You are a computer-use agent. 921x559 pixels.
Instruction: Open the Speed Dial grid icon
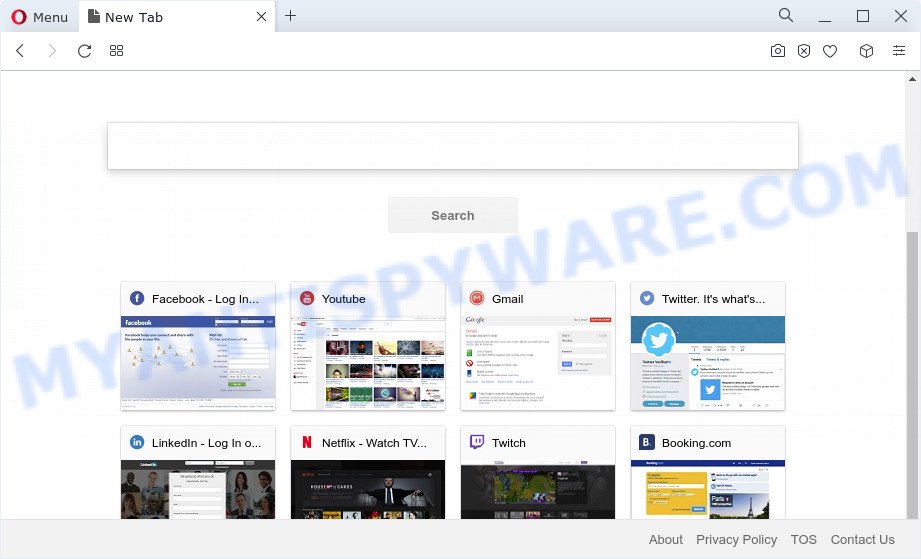[x=116, y=50]
